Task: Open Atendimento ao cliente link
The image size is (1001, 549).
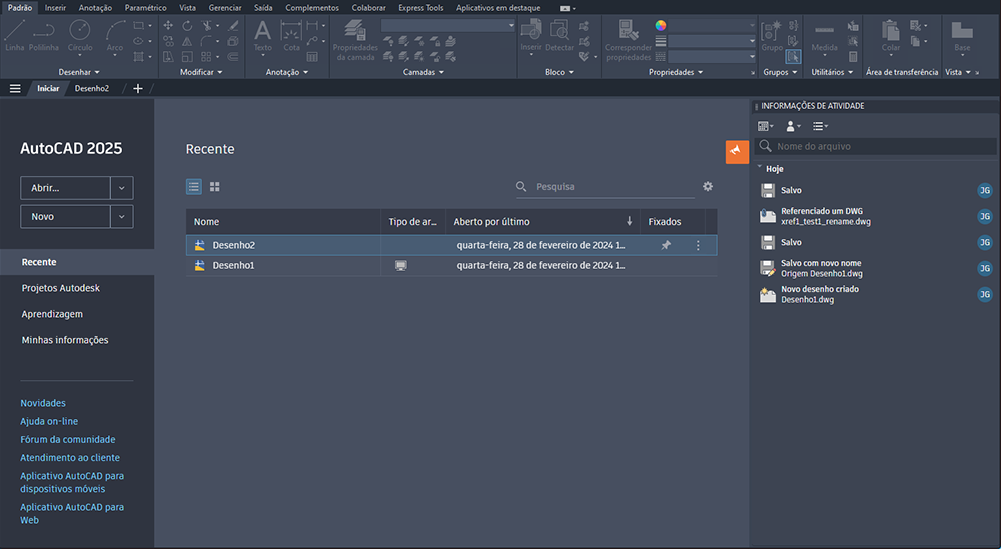Action: 70,458
